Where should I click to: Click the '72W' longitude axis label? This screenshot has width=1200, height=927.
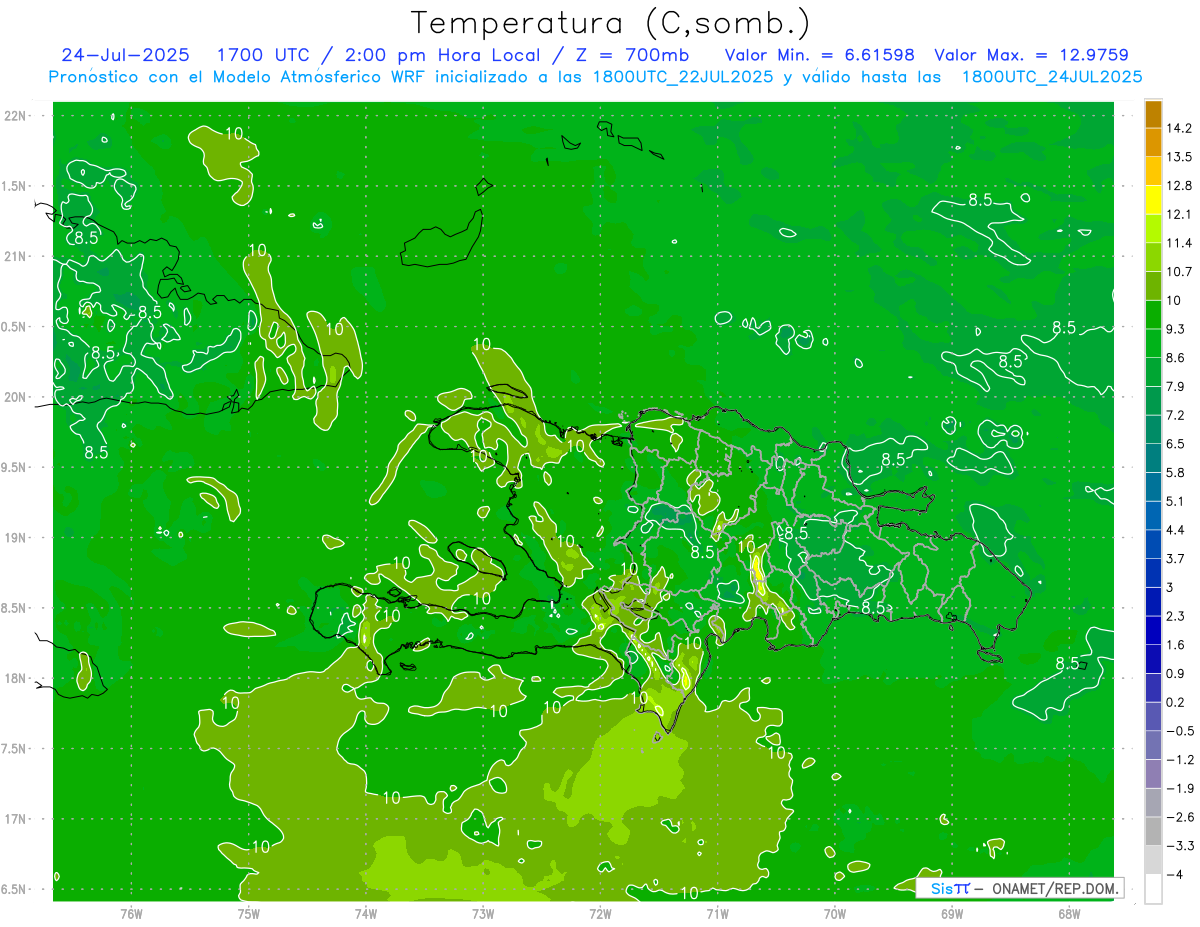[600, 914]
